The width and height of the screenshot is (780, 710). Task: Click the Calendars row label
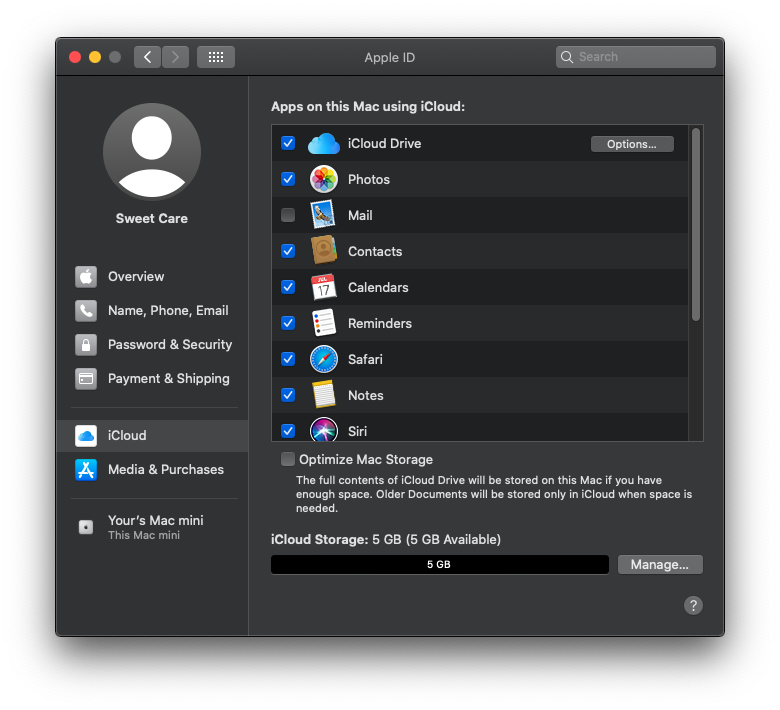(x=378, y=288)
